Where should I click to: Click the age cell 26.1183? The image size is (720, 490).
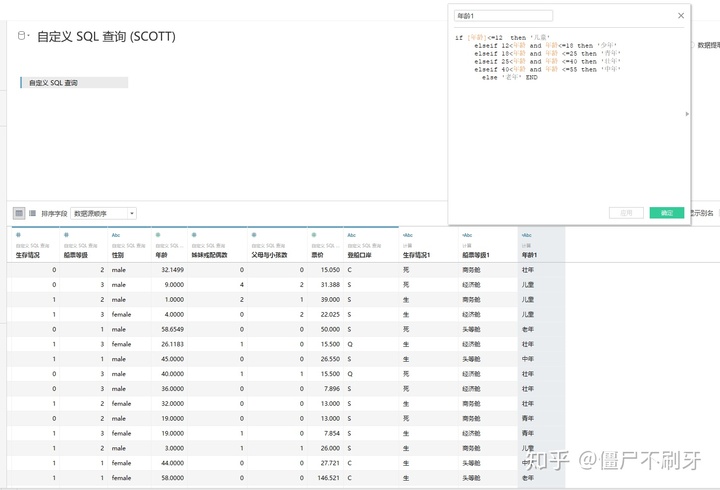tap(172, 344)
